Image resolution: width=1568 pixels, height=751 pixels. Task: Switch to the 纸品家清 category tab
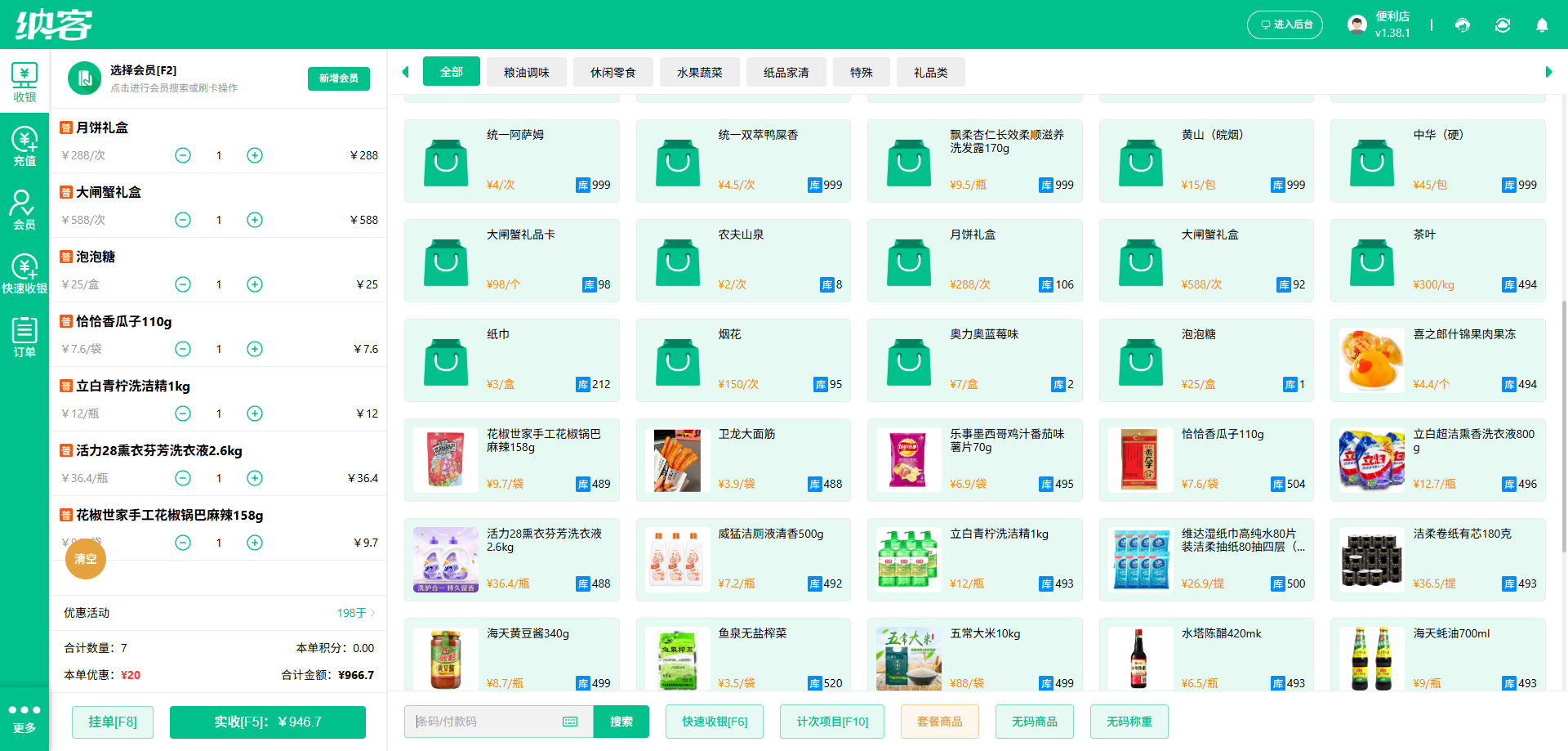(x=786, y=73)
